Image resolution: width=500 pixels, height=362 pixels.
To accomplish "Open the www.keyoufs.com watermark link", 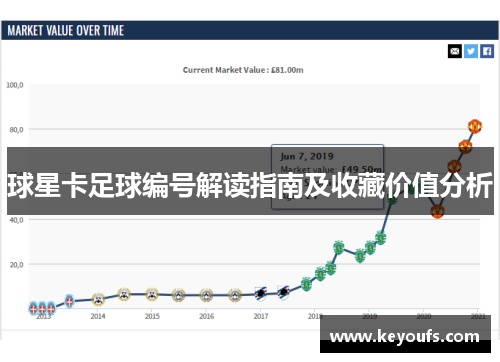I will (x=405, y=336).
